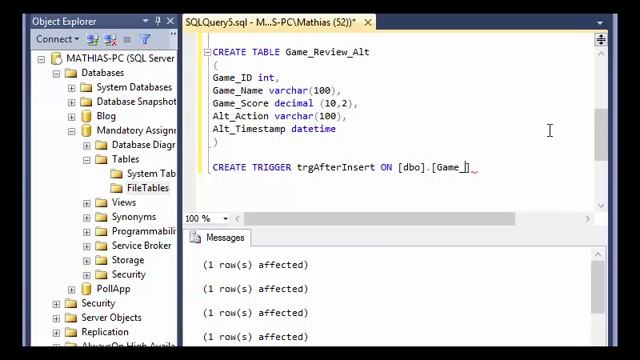Select the FileTables folder
The width and height of the screenshot is (640, 360).
tap(147, 188)
